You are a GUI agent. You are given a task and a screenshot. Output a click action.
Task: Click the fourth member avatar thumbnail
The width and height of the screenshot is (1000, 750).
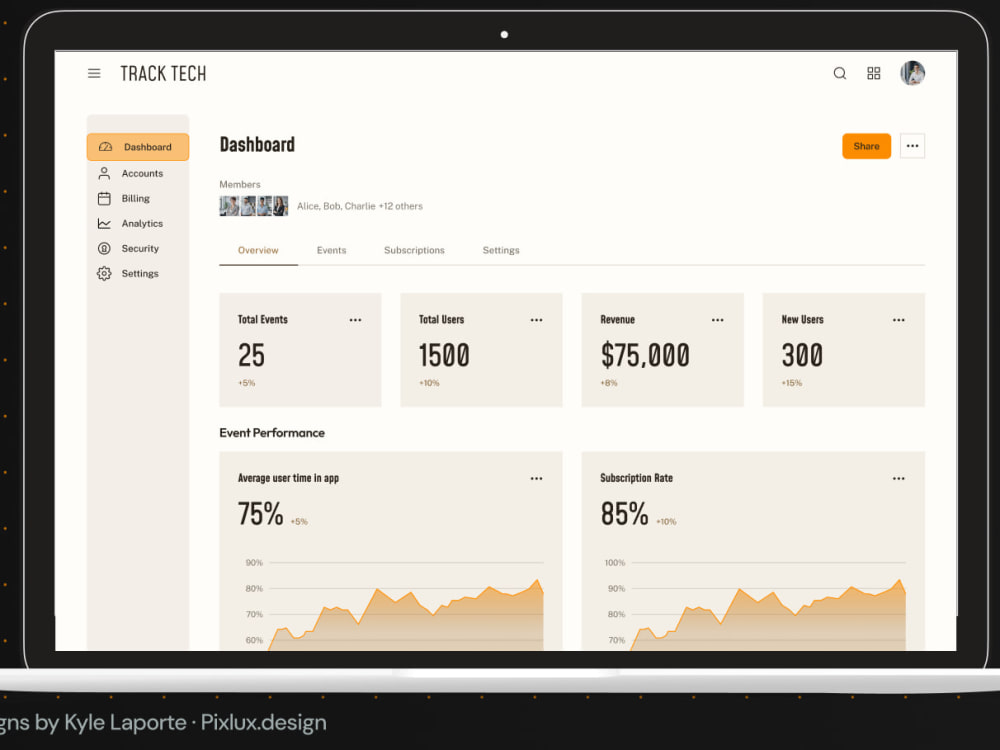click(281, 206)
